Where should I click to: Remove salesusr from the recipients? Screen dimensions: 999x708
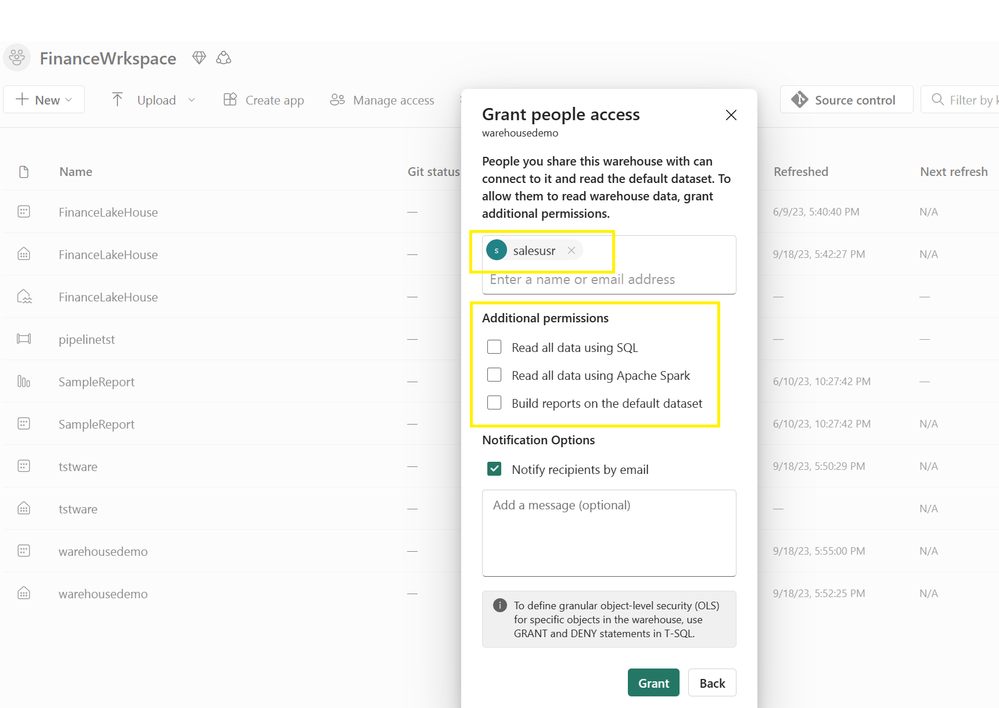[571, 251]
